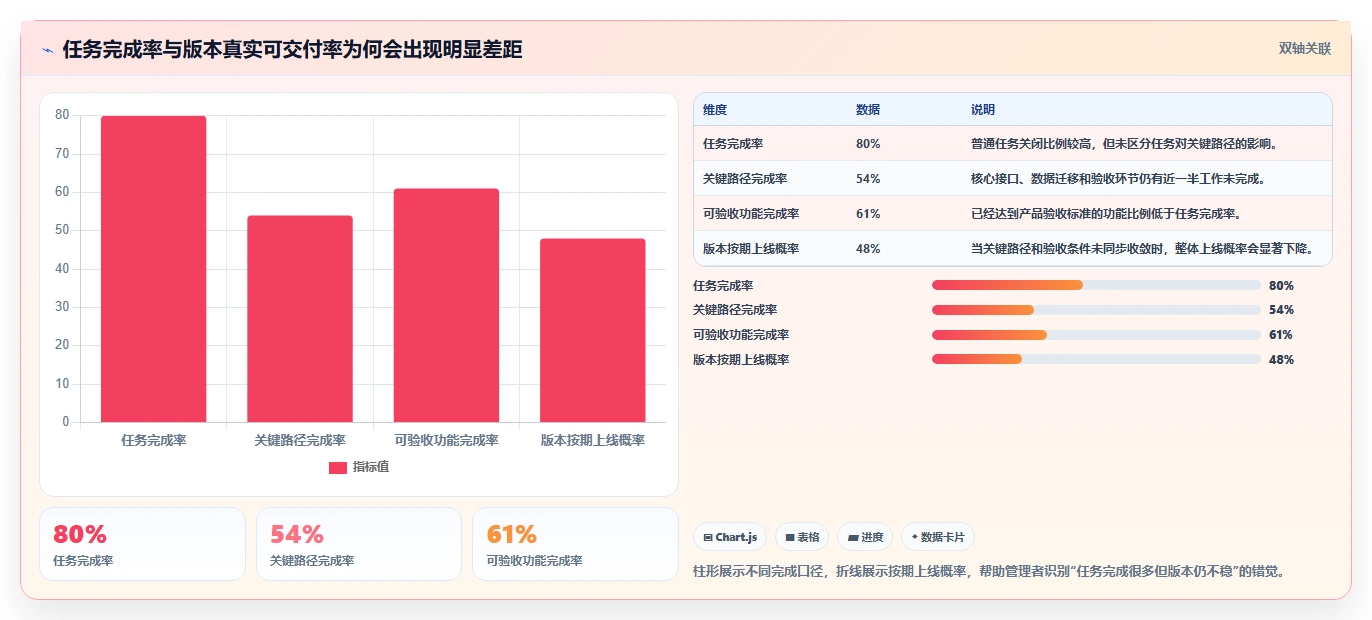Click the 关键路径完成率 bar in chart

(x=300, y=319)
